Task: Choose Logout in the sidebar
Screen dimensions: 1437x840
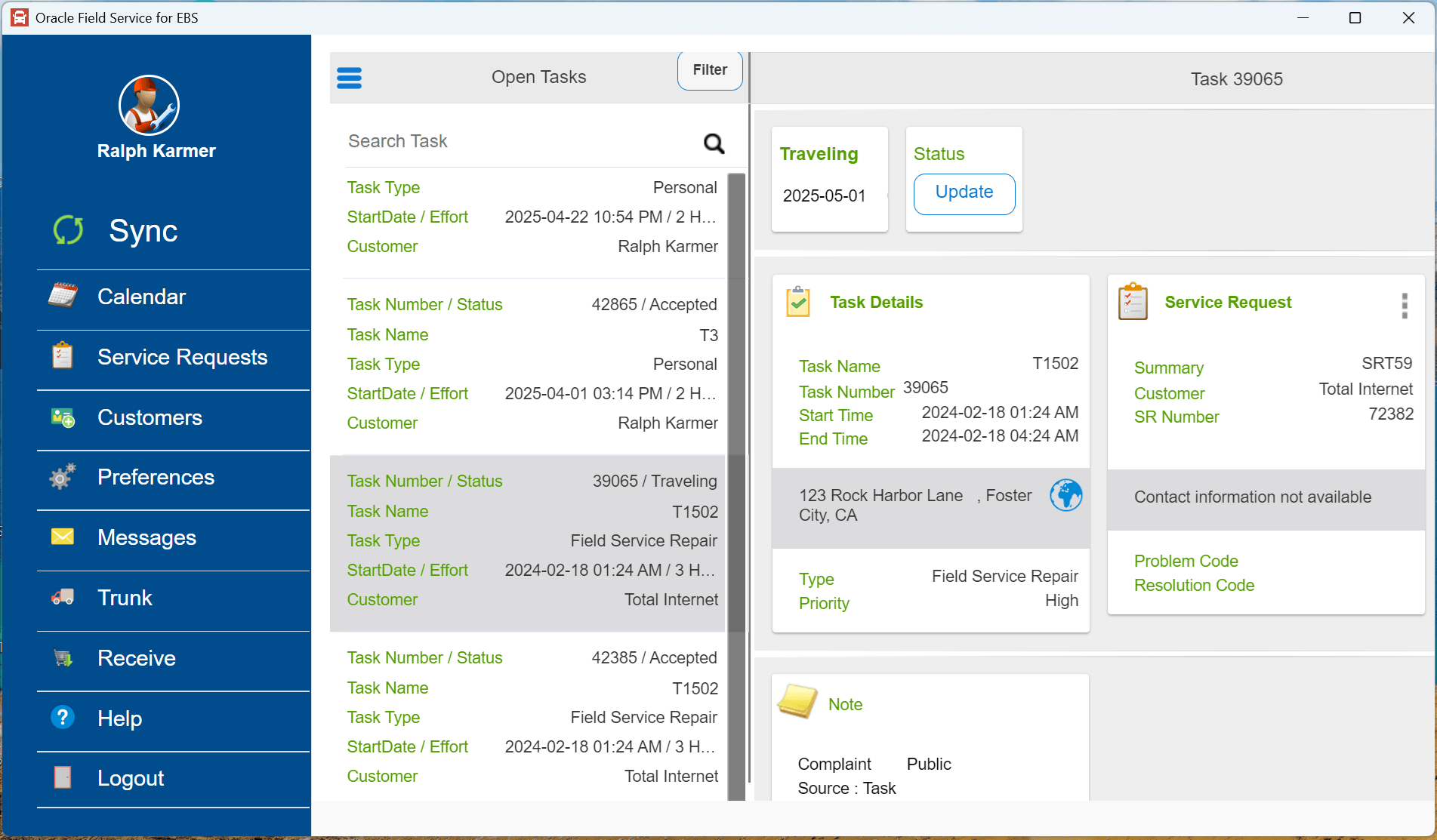Action: (x=174, y=778)
